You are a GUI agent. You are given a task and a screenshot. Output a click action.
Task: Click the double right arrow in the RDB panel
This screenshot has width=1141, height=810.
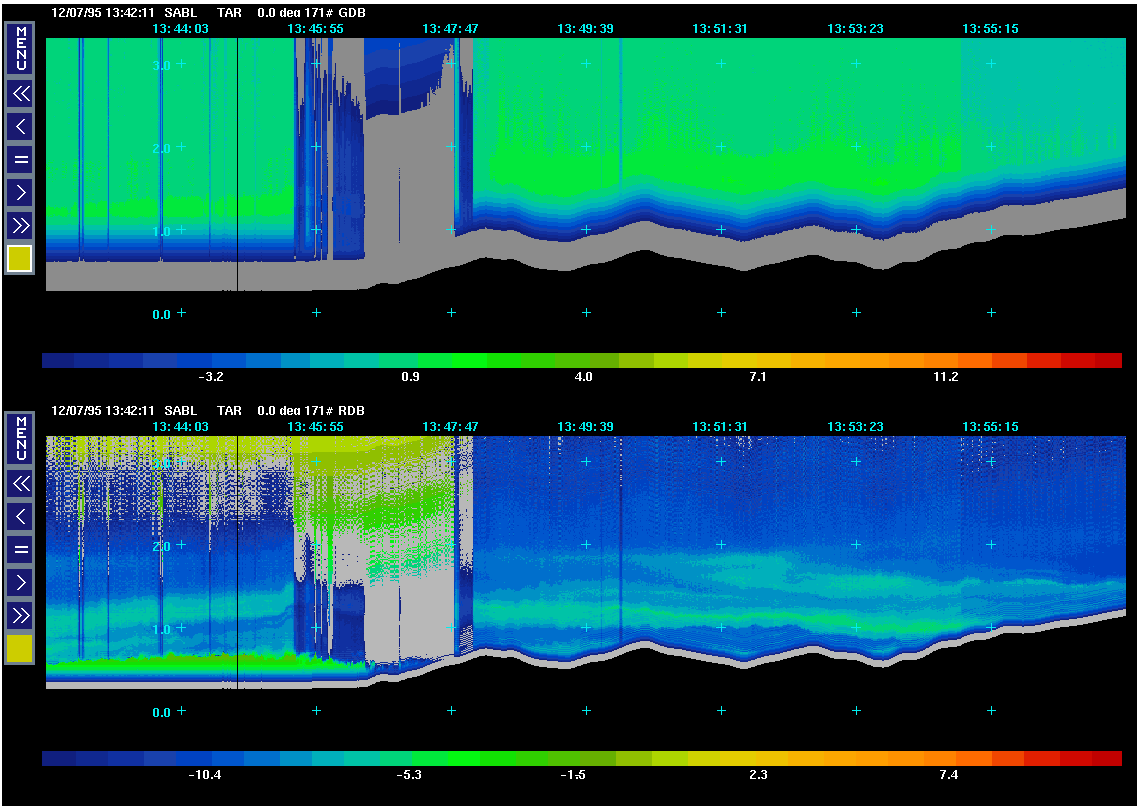click(x=20, y=614)
